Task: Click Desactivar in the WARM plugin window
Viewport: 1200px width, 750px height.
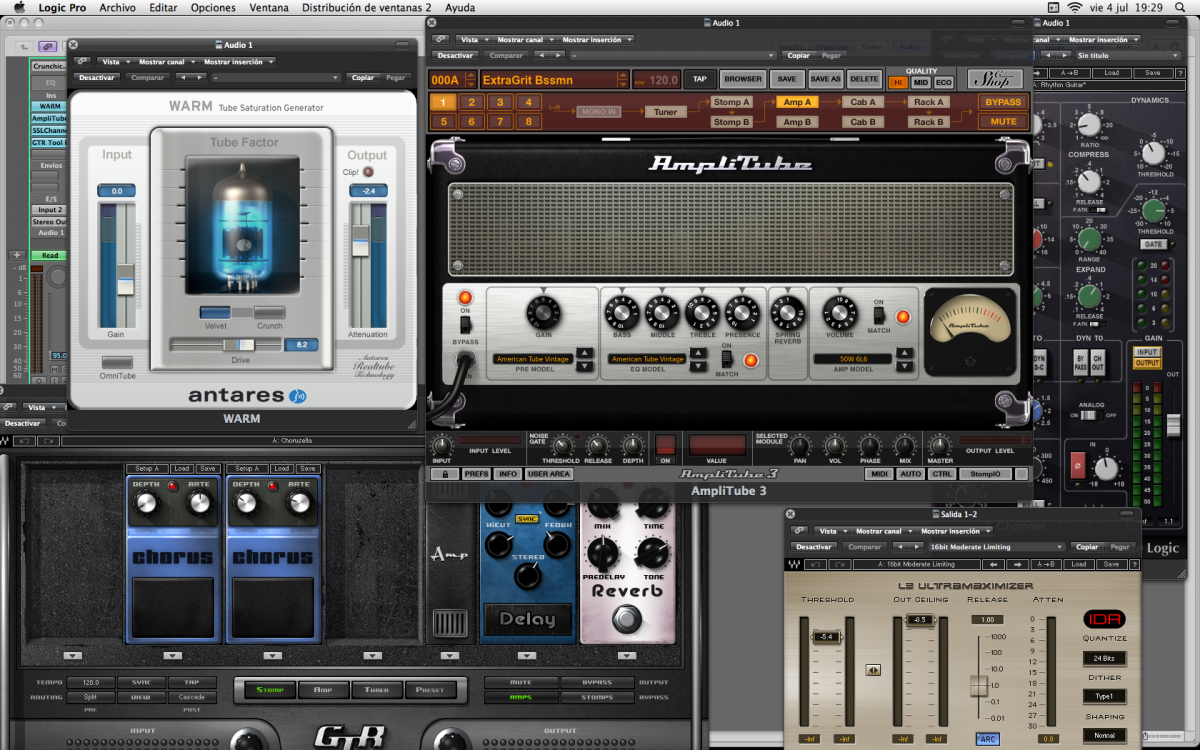Action: pyautogui.click(x=97, y=77)
